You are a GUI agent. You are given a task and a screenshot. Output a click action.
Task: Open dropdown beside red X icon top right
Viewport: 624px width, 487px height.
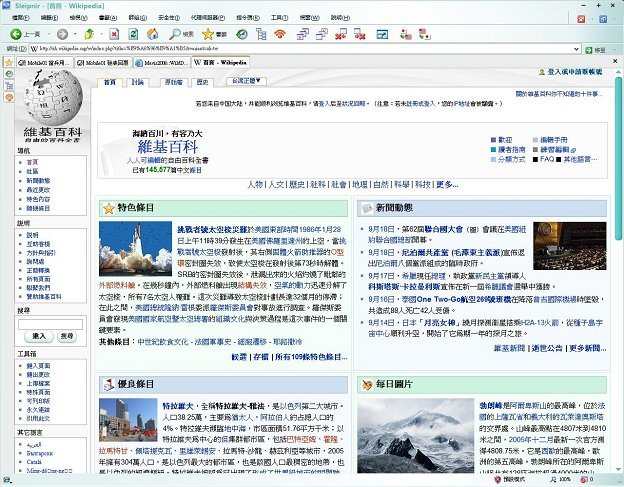pyautogui.click(x=592, y=19)
